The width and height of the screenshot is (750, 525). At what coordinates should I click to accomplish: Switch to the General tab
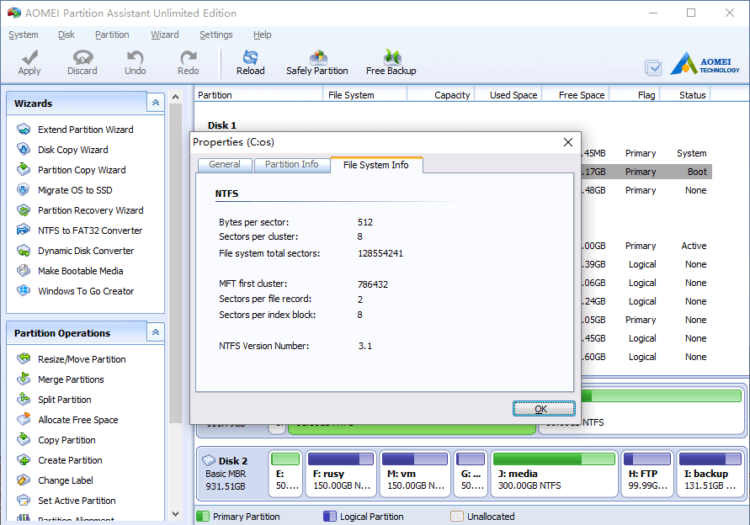pos(224,165)
